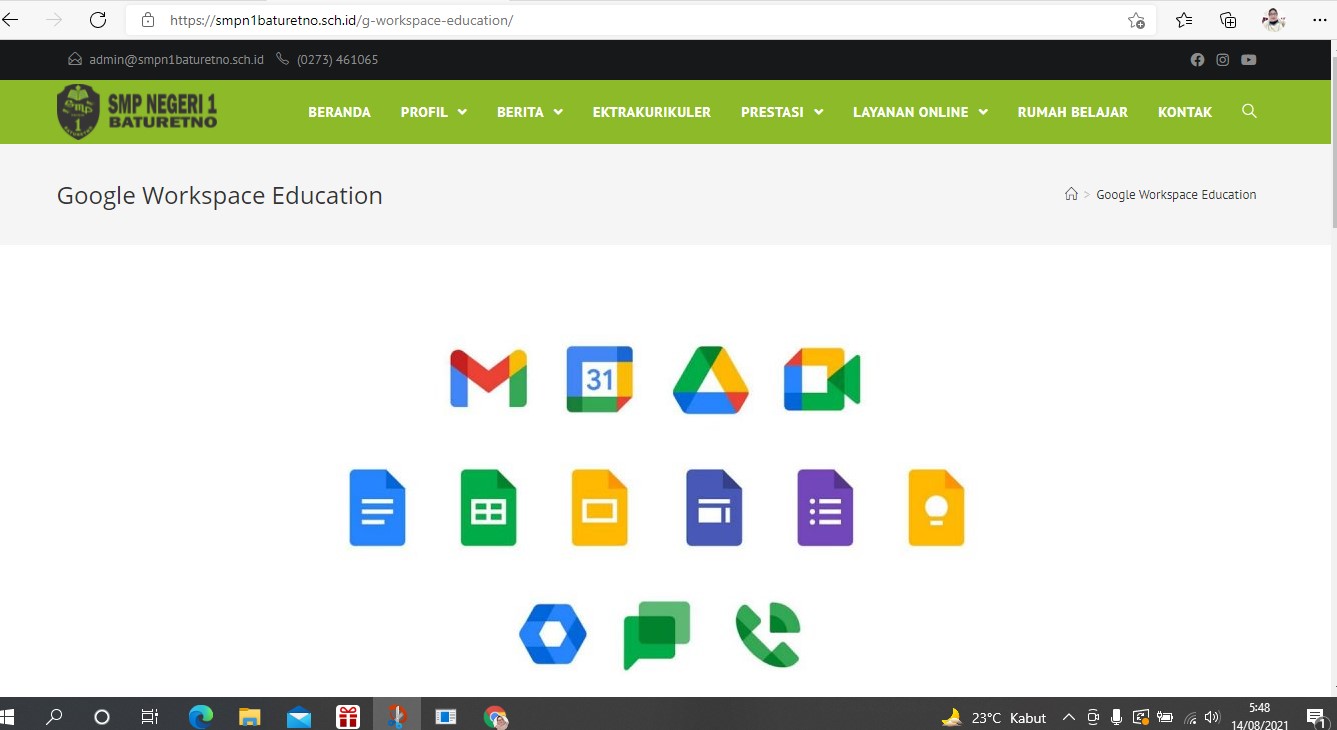Go back with browser back arrow
1337x730 pixels.
(x=11, y=20)
